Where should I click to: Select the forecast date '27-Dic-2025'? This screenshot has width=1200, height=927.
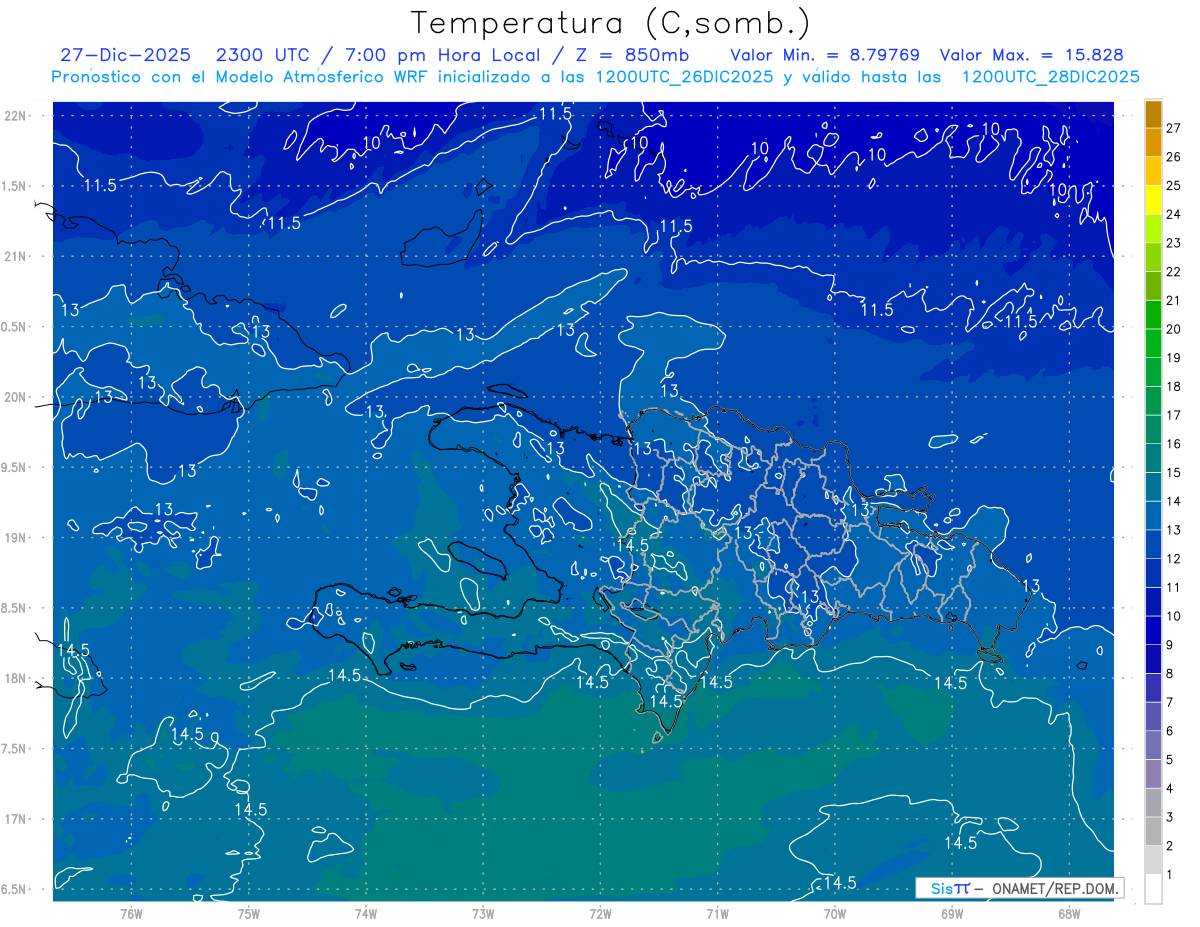[125, 55]
